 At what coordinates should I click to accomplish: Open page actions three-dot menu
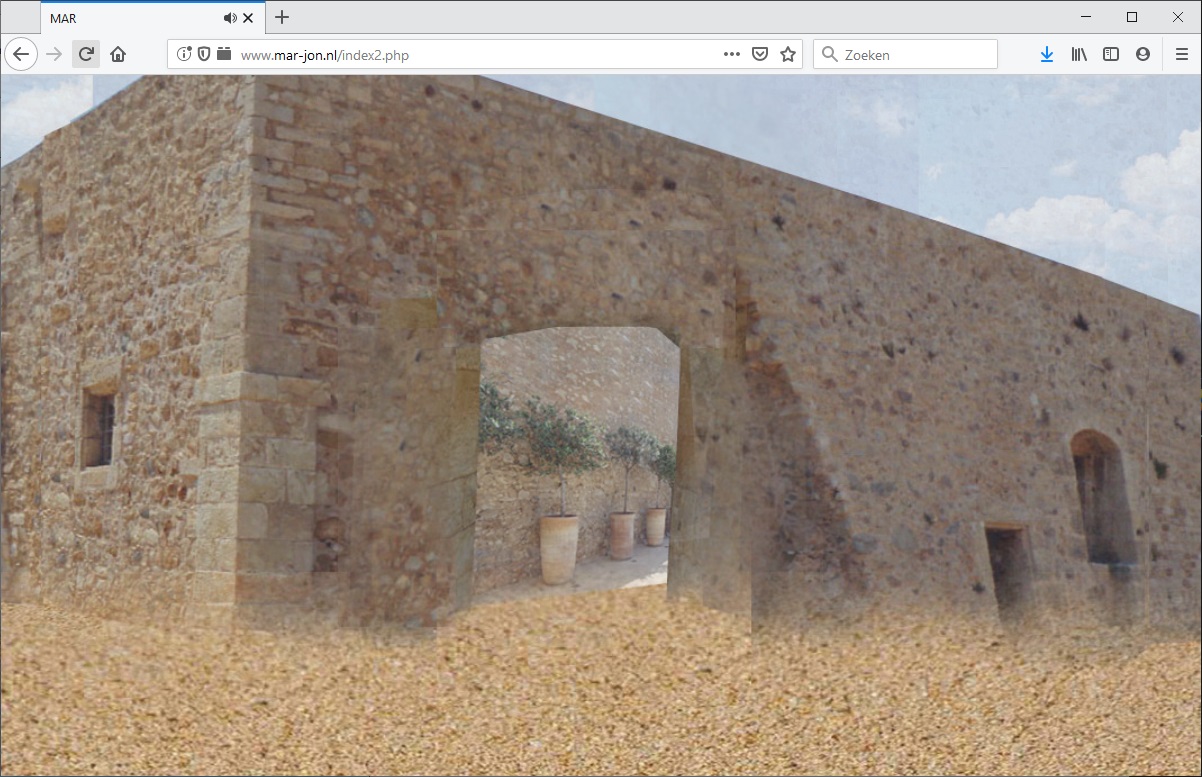coord(732,54)
